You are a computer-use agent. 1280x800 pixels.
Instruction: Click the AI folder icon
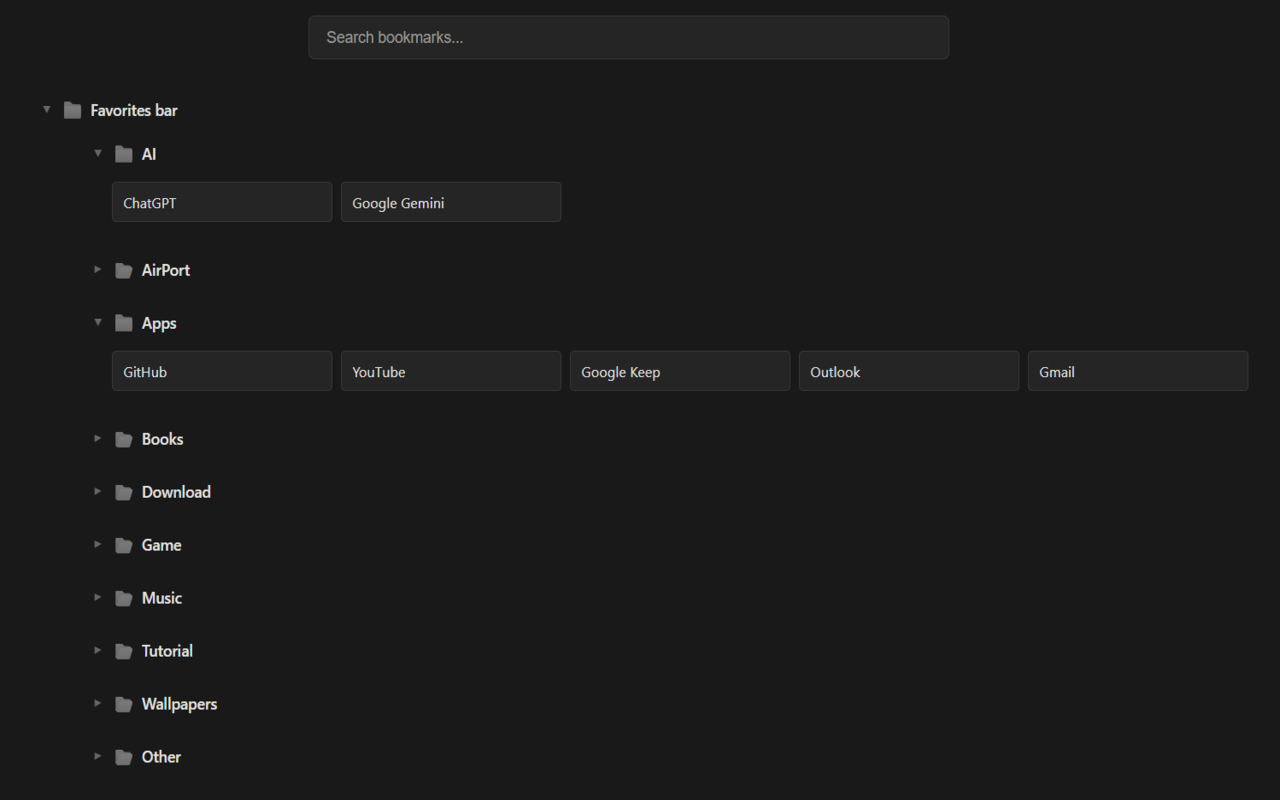124,154
